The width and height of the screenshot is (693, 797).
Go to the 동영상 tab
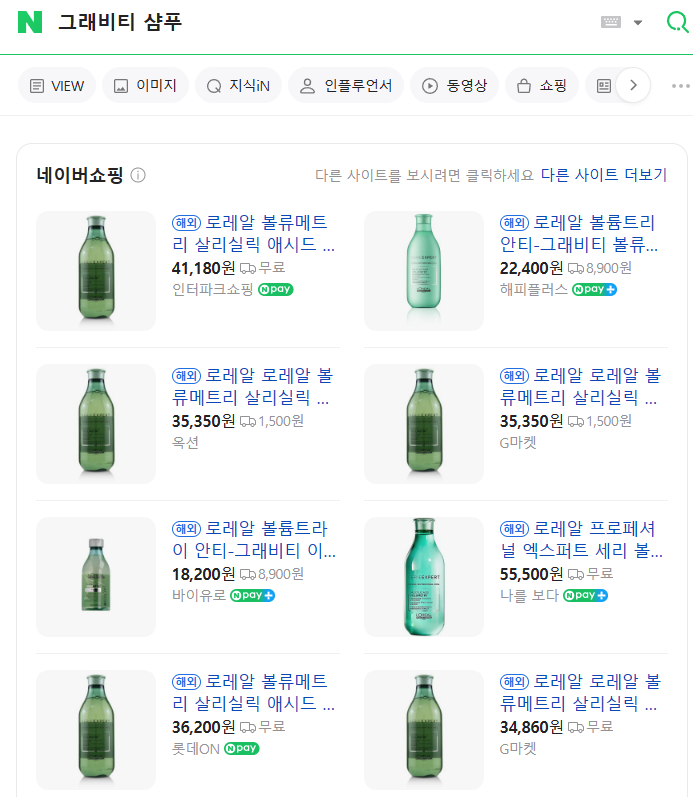click(456, 86)
